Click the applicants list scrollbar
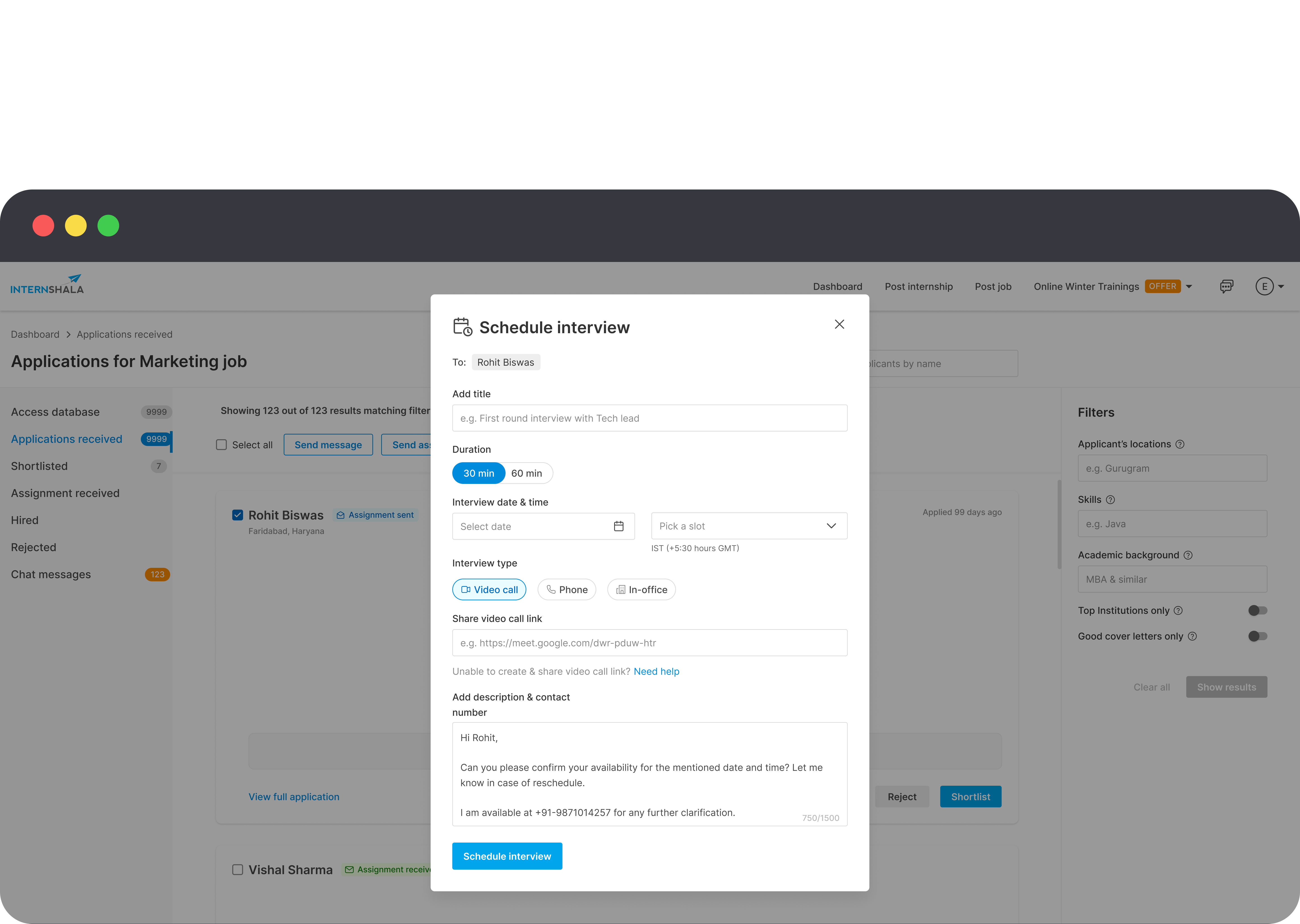The width and height of the screenshot is (1300, 924). click(x=1059, y=524)
